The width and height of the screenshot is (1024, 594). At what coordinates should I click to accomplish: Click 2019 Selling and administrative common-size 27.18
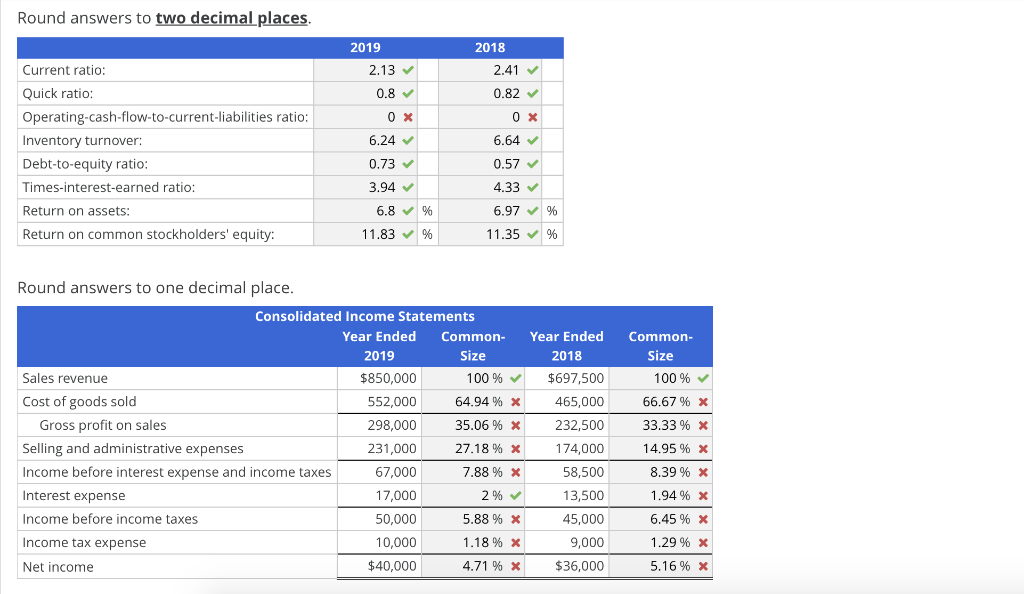[473, 449]
